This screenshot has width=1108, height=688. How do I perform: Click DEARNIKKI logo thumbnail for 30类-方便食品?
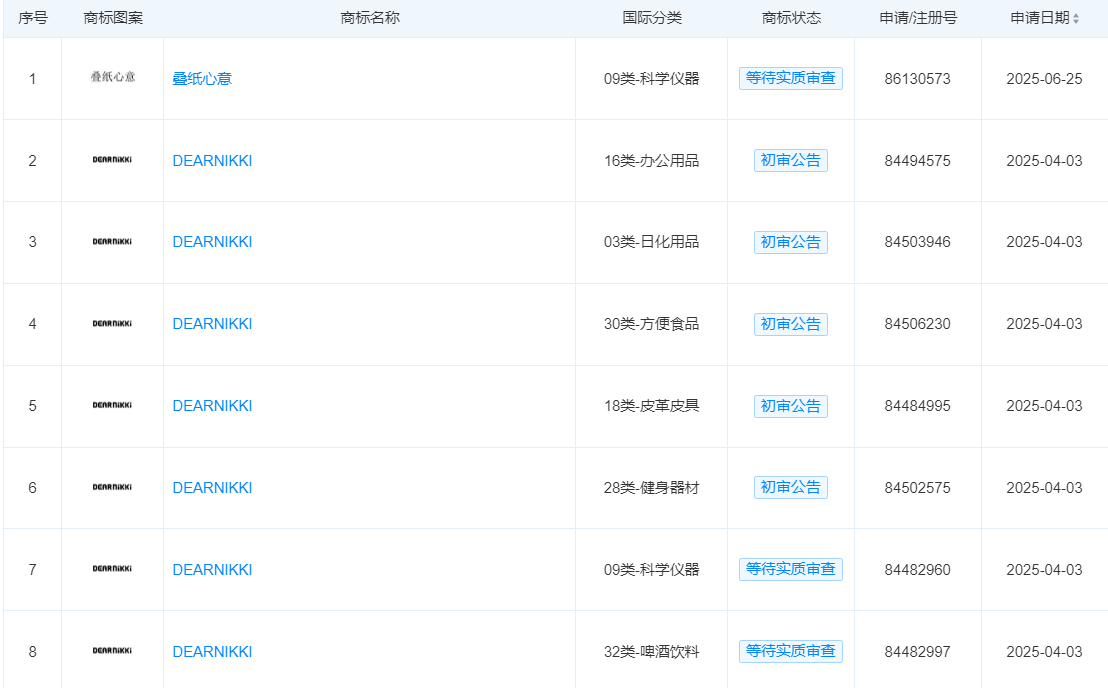click(x=112, y=324)
